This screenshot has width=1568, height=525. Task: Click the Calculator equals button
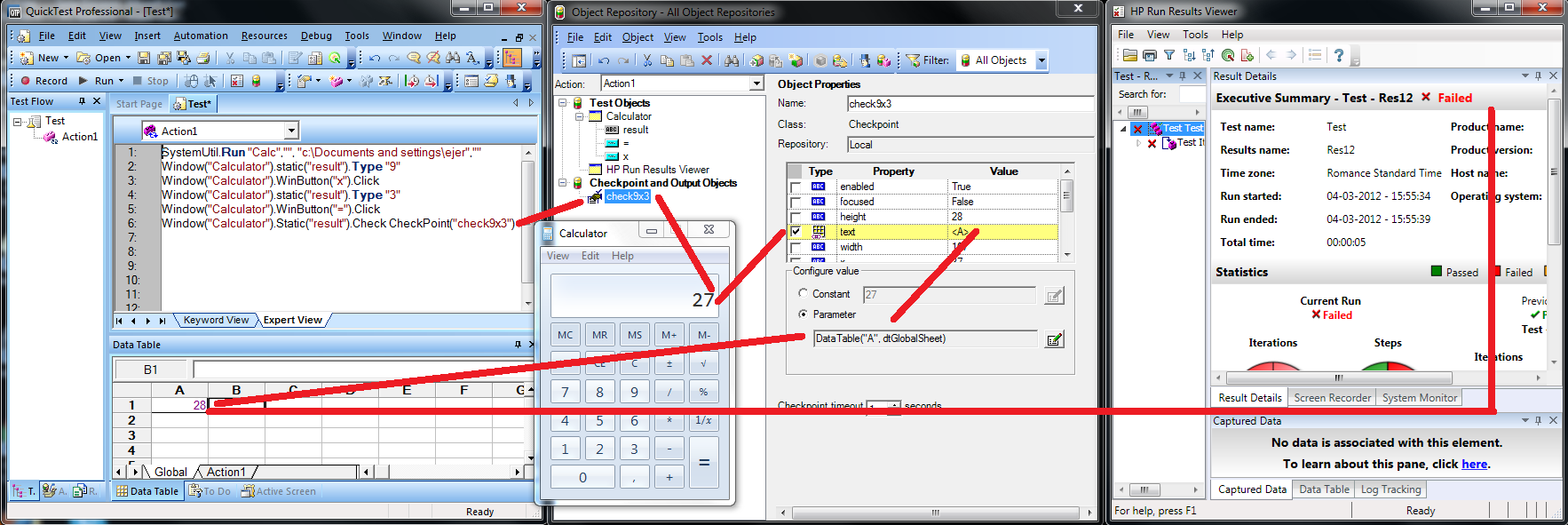703,462
